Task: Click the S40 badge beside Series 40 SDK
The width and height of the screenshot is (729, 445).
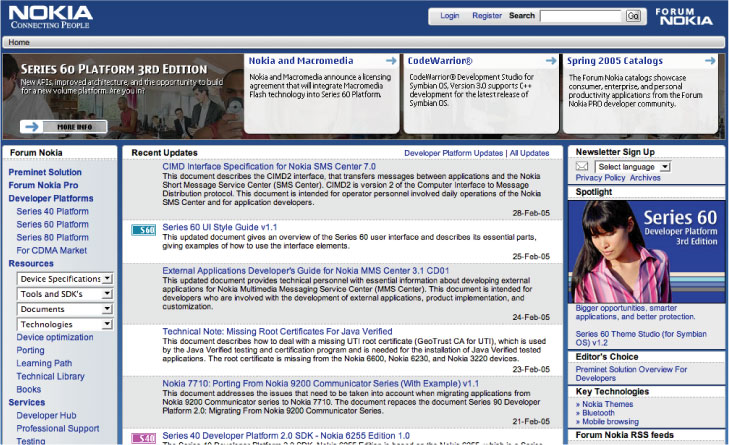Action: click(x=143, y=437)
